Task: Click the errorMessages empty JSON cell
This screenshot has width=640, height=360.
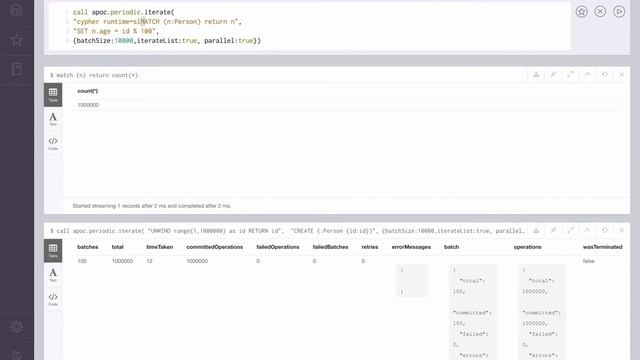Action: (x=411, y=281)
